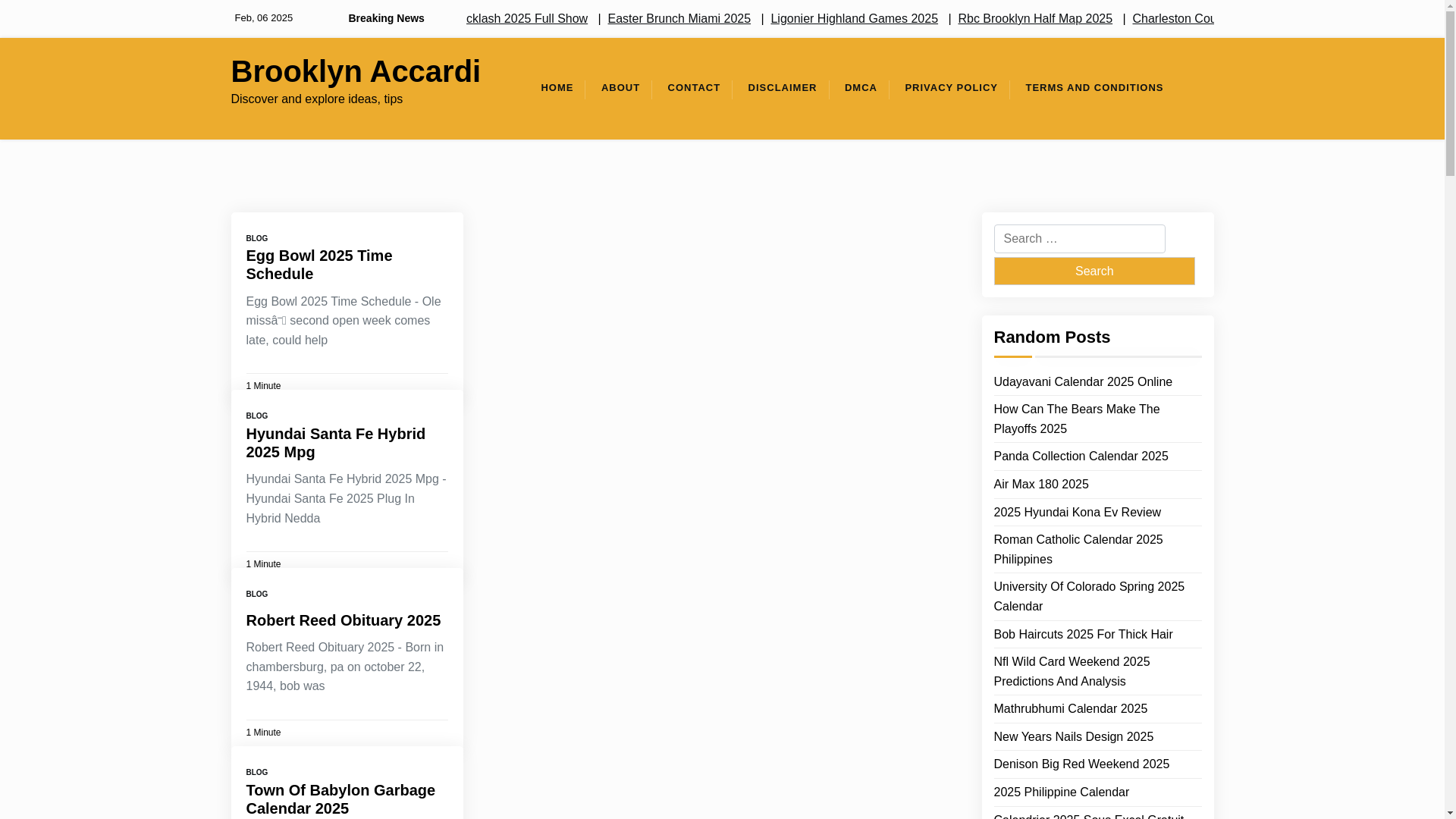
Task: Go to the HOME menu item
Action: click(557, 88)
